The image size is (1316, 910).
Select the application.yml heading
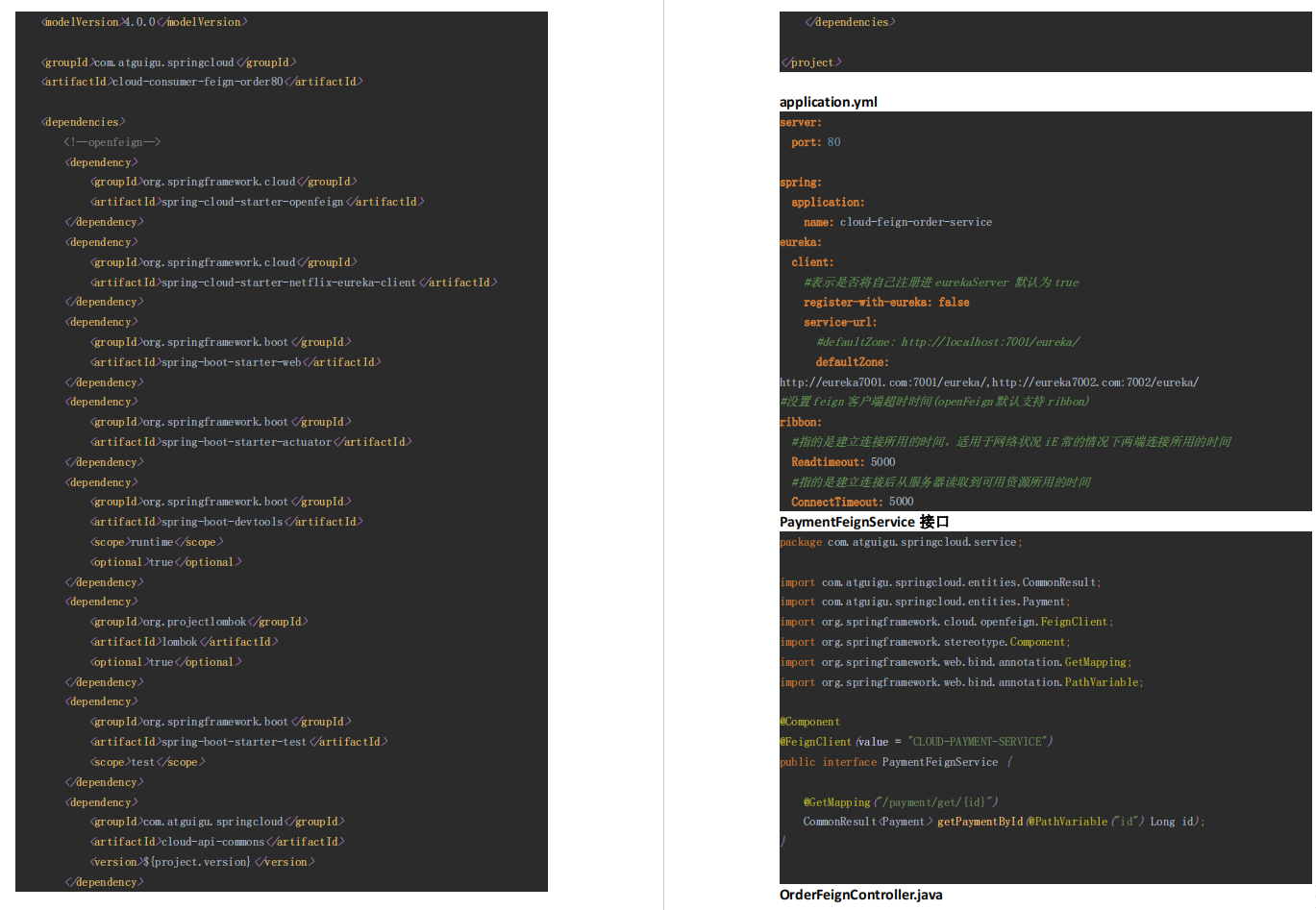(x=829, y=102)
